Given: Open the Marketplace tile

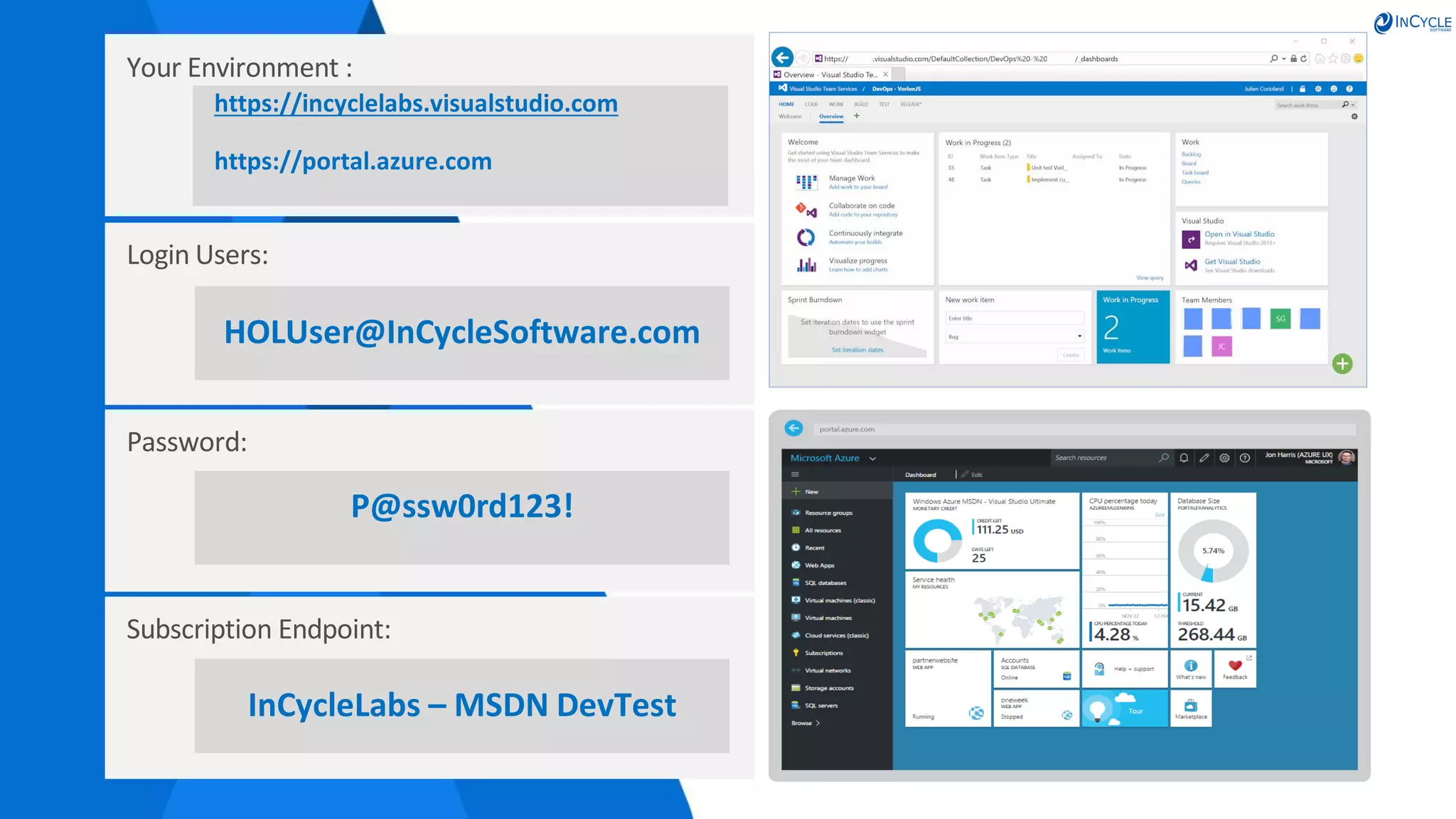Looking at the screenshot, I should 1191,709.
